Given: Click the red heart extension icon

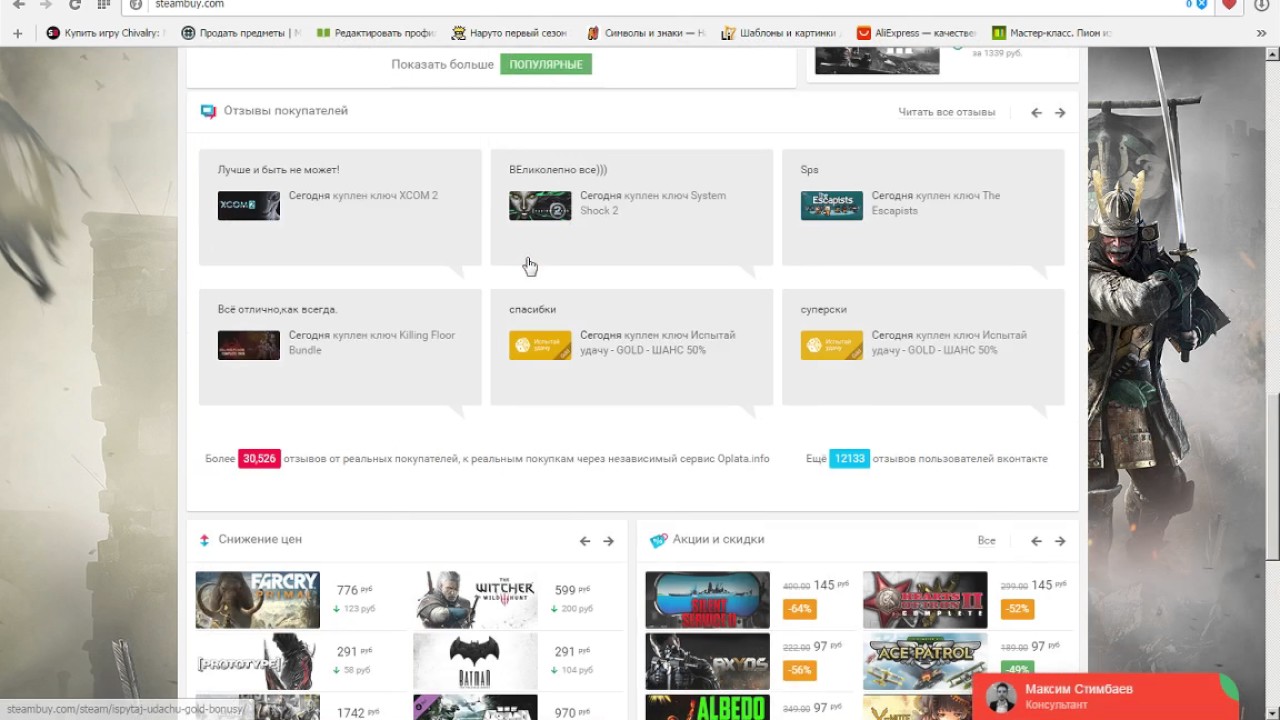Looking at the screenshot, I should [x=1229, y=5].
